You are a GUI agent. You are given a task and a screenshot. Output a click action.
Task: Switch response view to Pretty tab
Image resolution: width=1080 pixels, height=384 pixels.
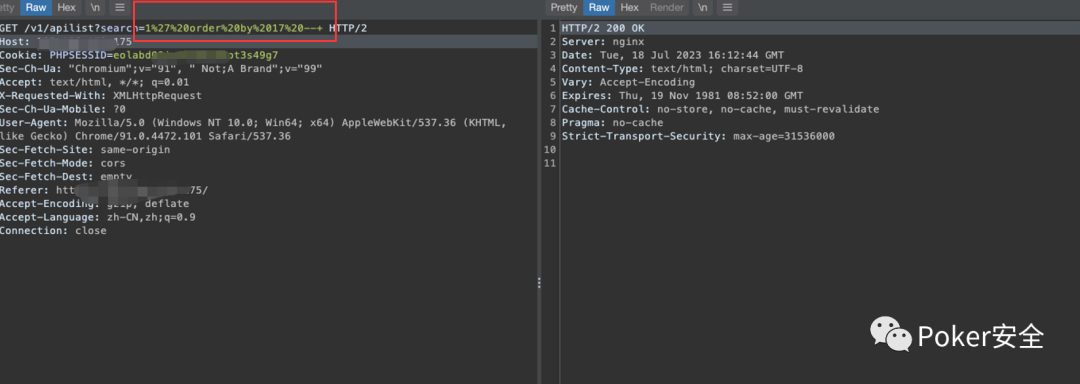pyautogui.click(x=564, y=8)
